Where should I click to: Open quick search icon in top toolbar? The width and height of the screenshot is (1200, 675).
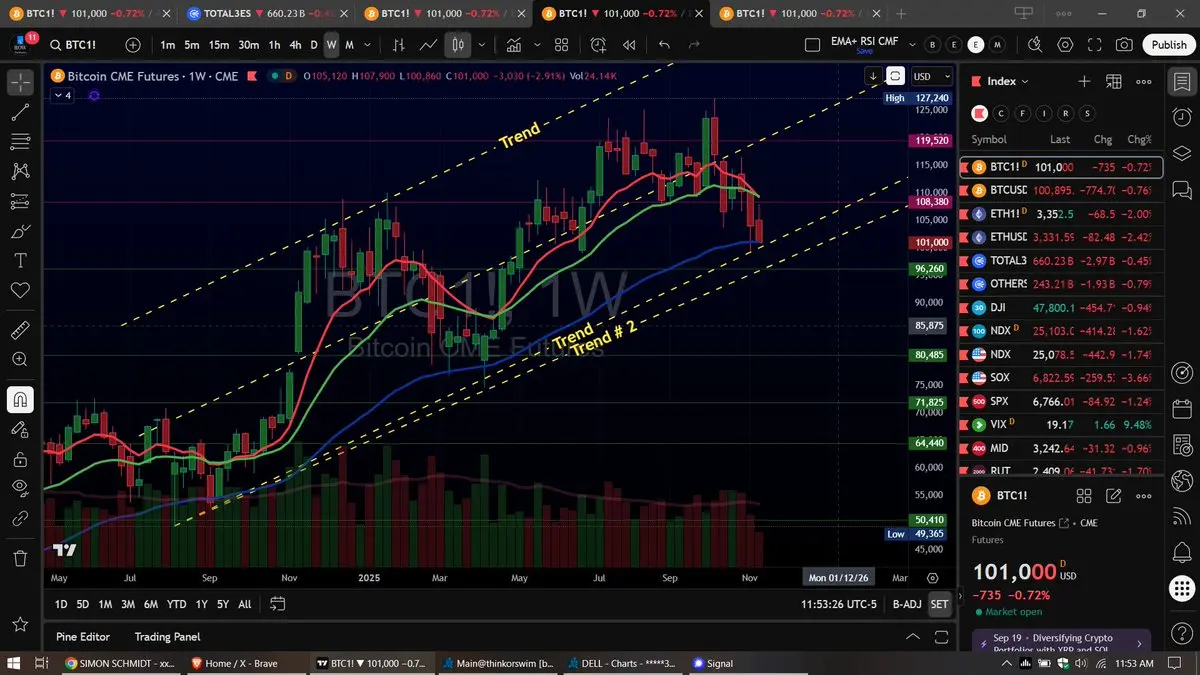pos(1035,45)
